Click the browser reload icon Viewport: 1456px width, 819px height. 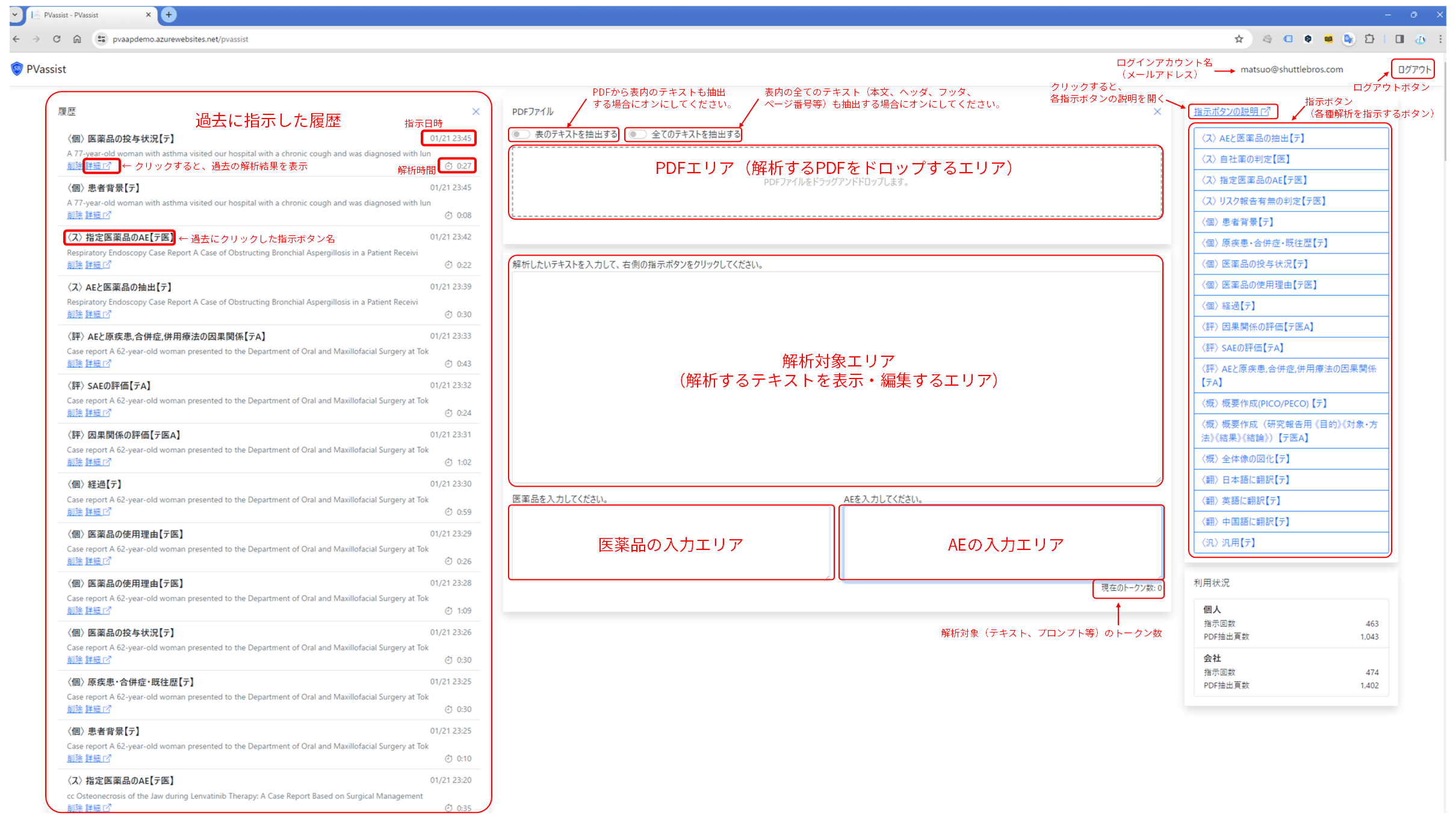coord(57,39)
